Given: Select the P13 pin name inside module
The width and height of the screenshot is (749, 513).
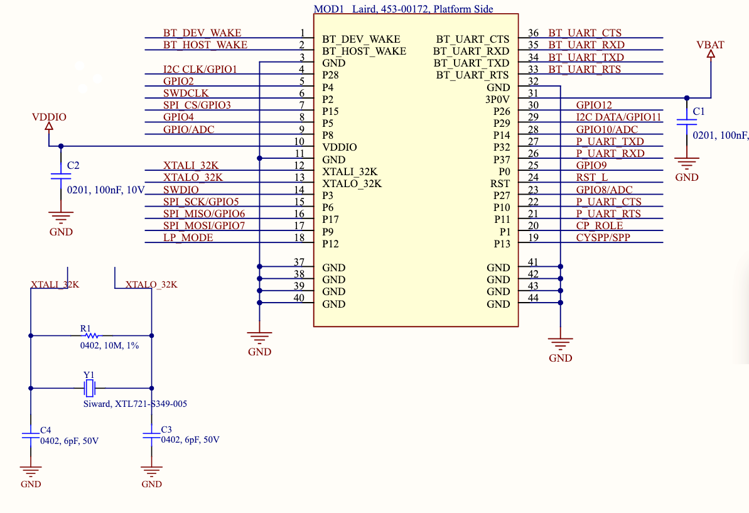Looking at the screenshot, I should pyautogui.click(x=502, y=244).
